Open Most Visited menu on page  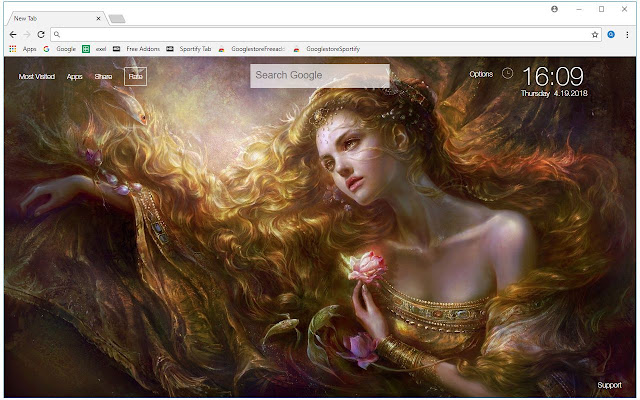(x=37, y=76)
